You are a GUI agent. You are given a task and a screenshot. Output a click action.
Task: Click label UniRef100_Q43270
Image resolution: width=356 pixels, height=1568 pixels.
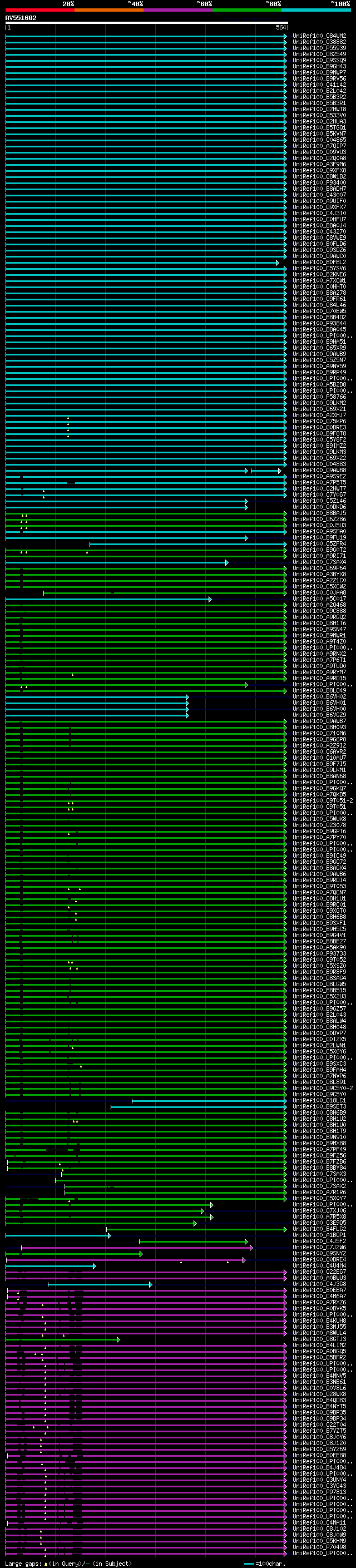pyautogui.click(x=319, y=231)
